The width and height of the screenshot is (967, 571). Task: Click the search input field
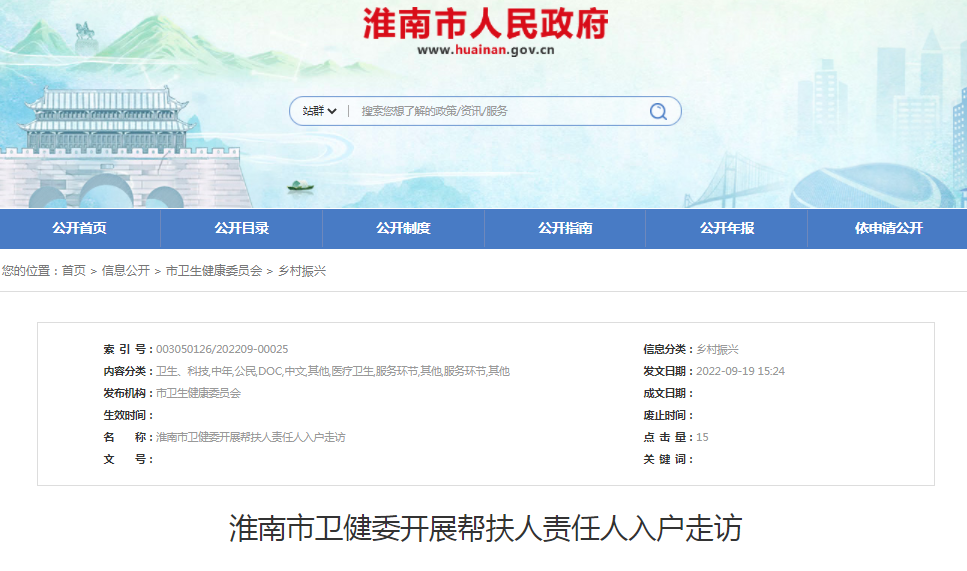[x=500, y=111]
